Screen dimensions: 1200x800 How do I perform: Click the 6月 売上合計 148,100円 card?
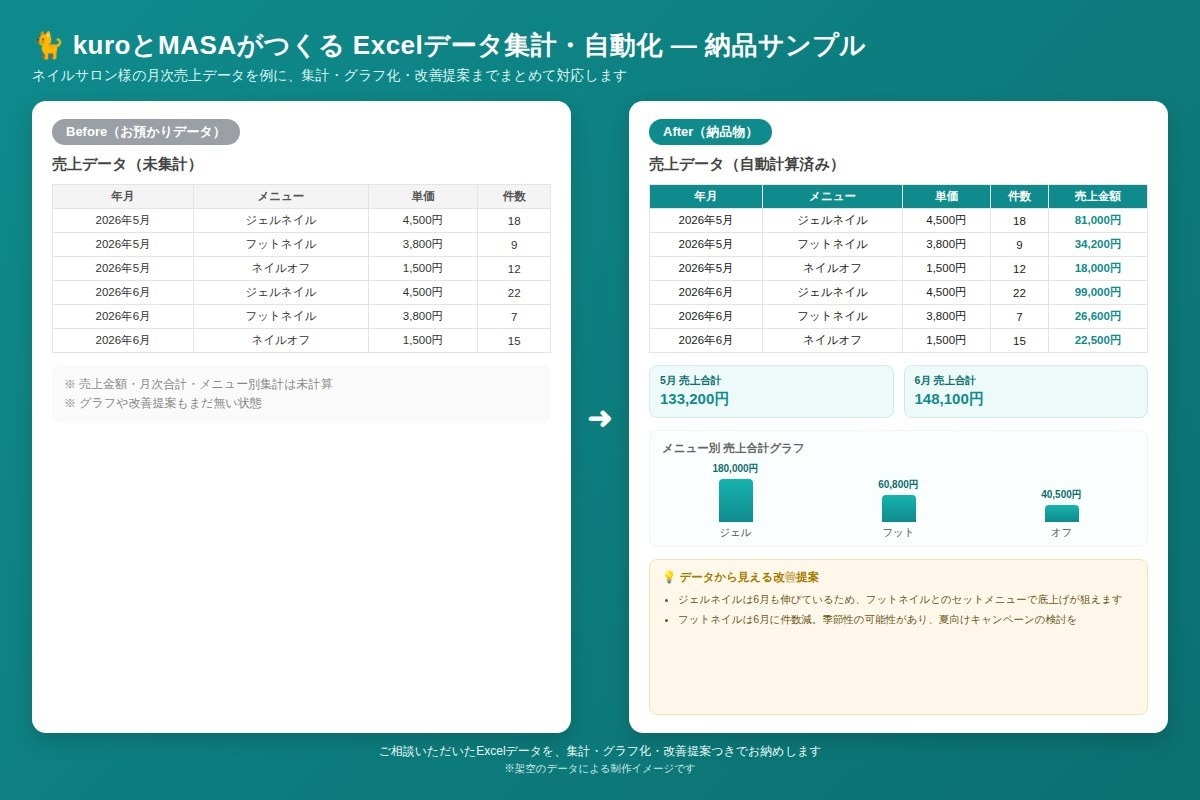tap(1025, 391)
